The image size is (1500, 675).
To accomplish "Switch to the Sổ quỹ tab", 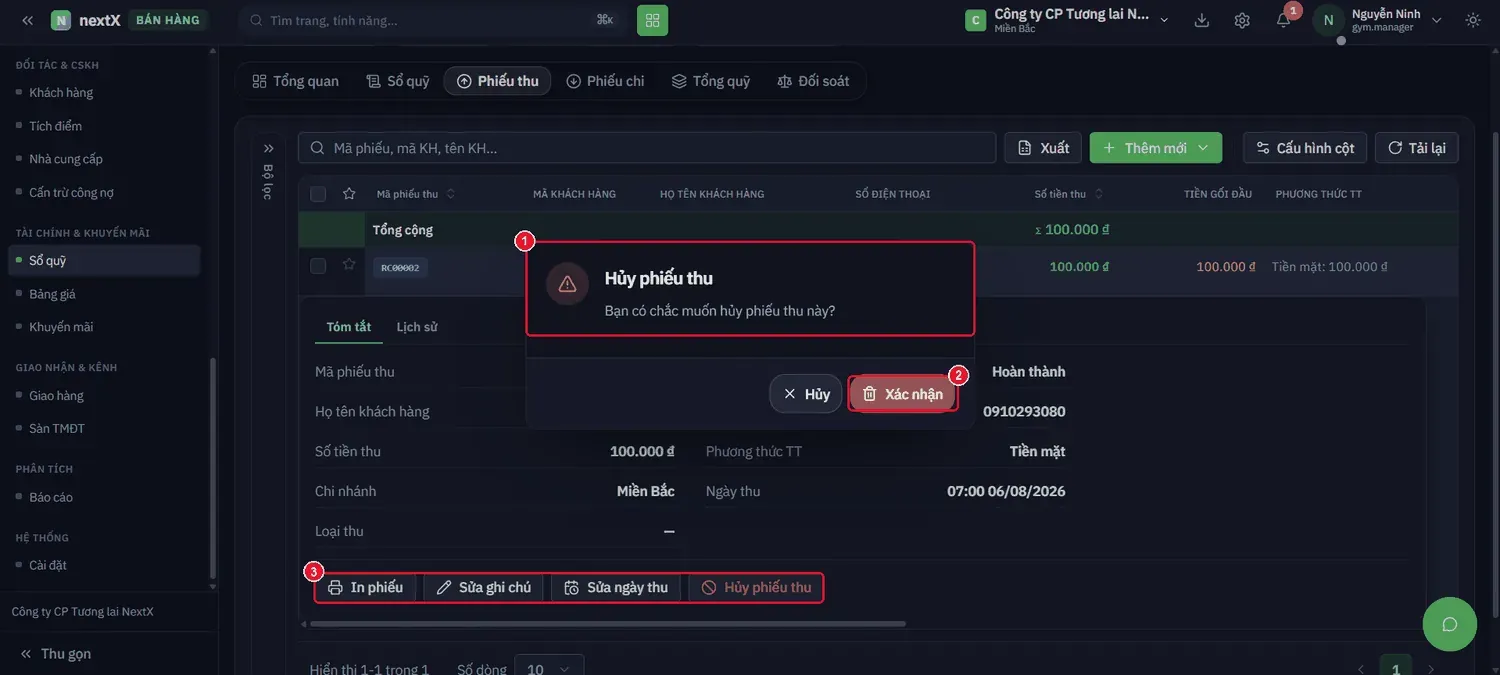I will pos(398,81).
